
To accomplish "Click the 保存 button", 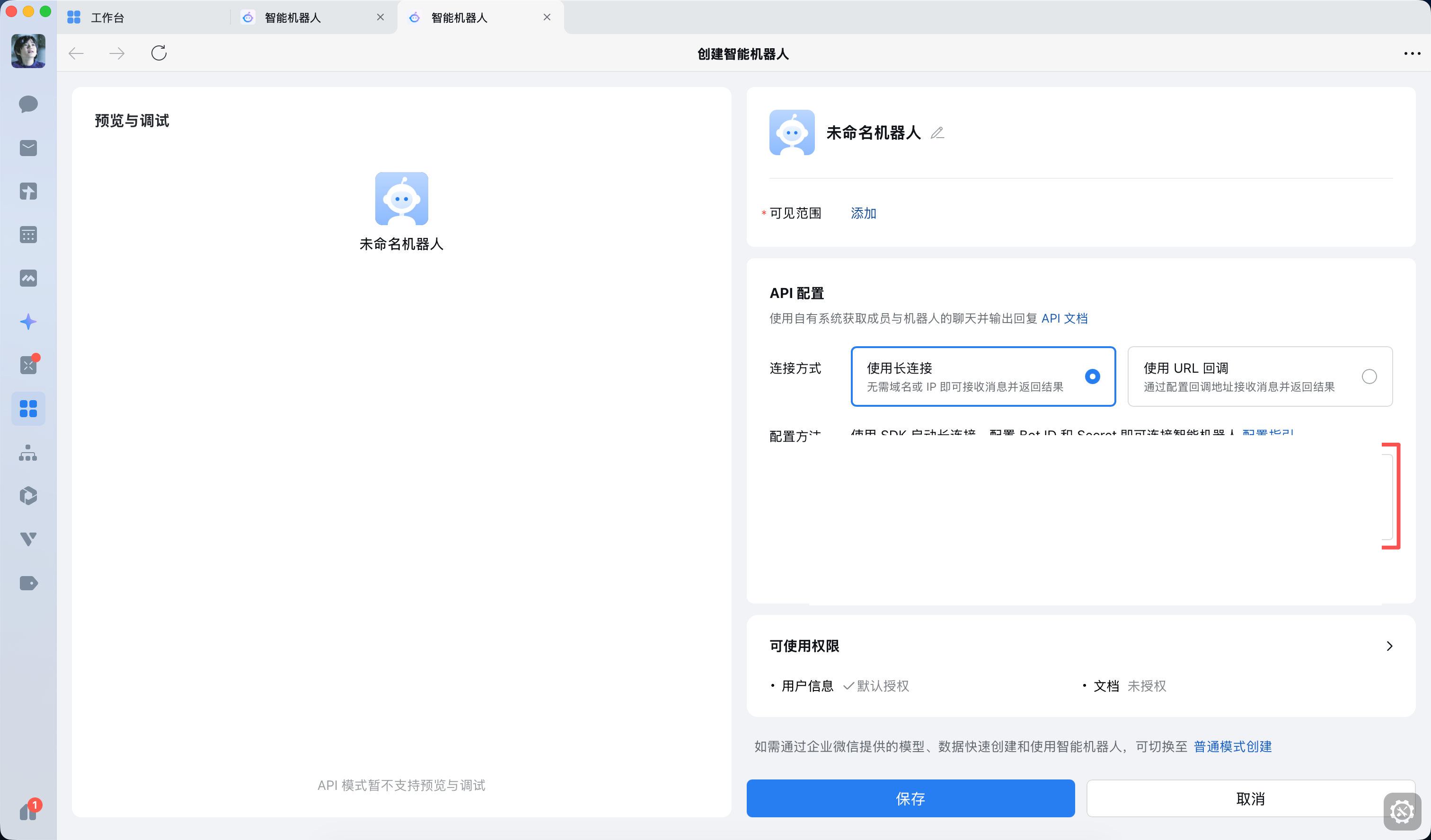I will (x=910, y=798).
